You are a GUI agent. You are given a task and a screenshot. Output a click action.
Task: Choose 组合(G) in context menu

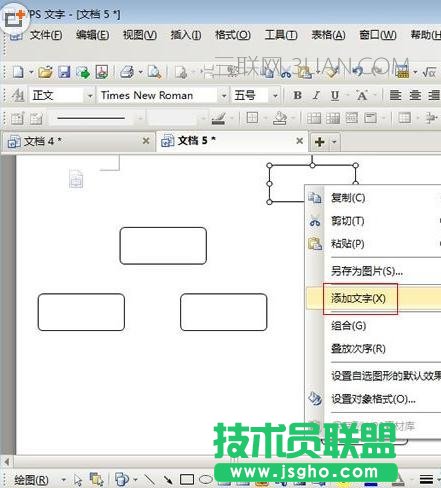click(373, 325)
